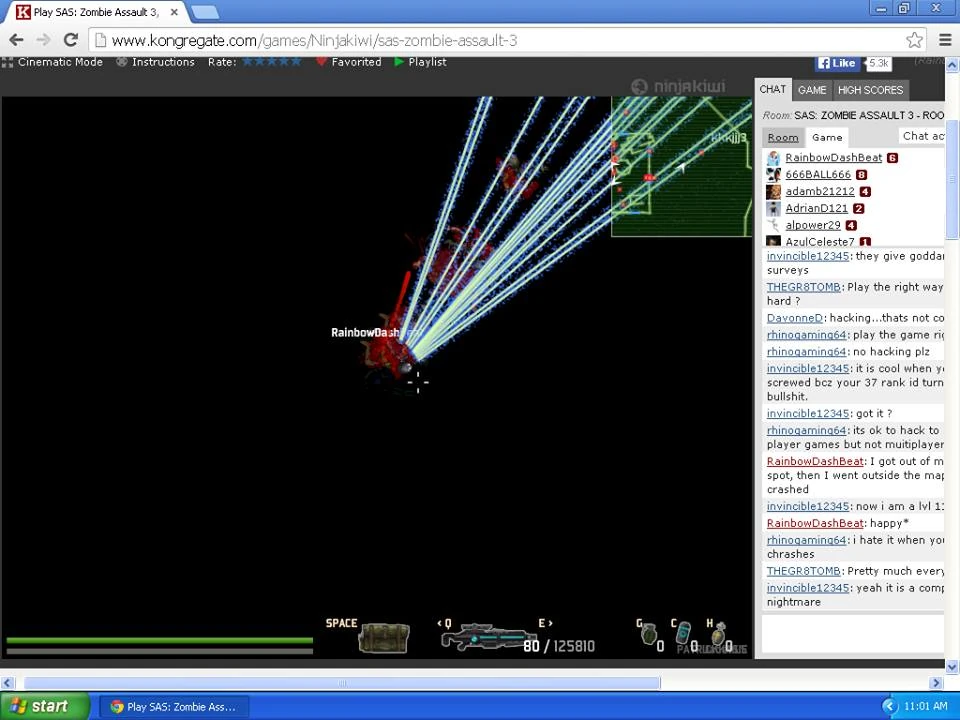Rate the game five stars
This screenshot has height=720, width=960.
tap(295, 61)
